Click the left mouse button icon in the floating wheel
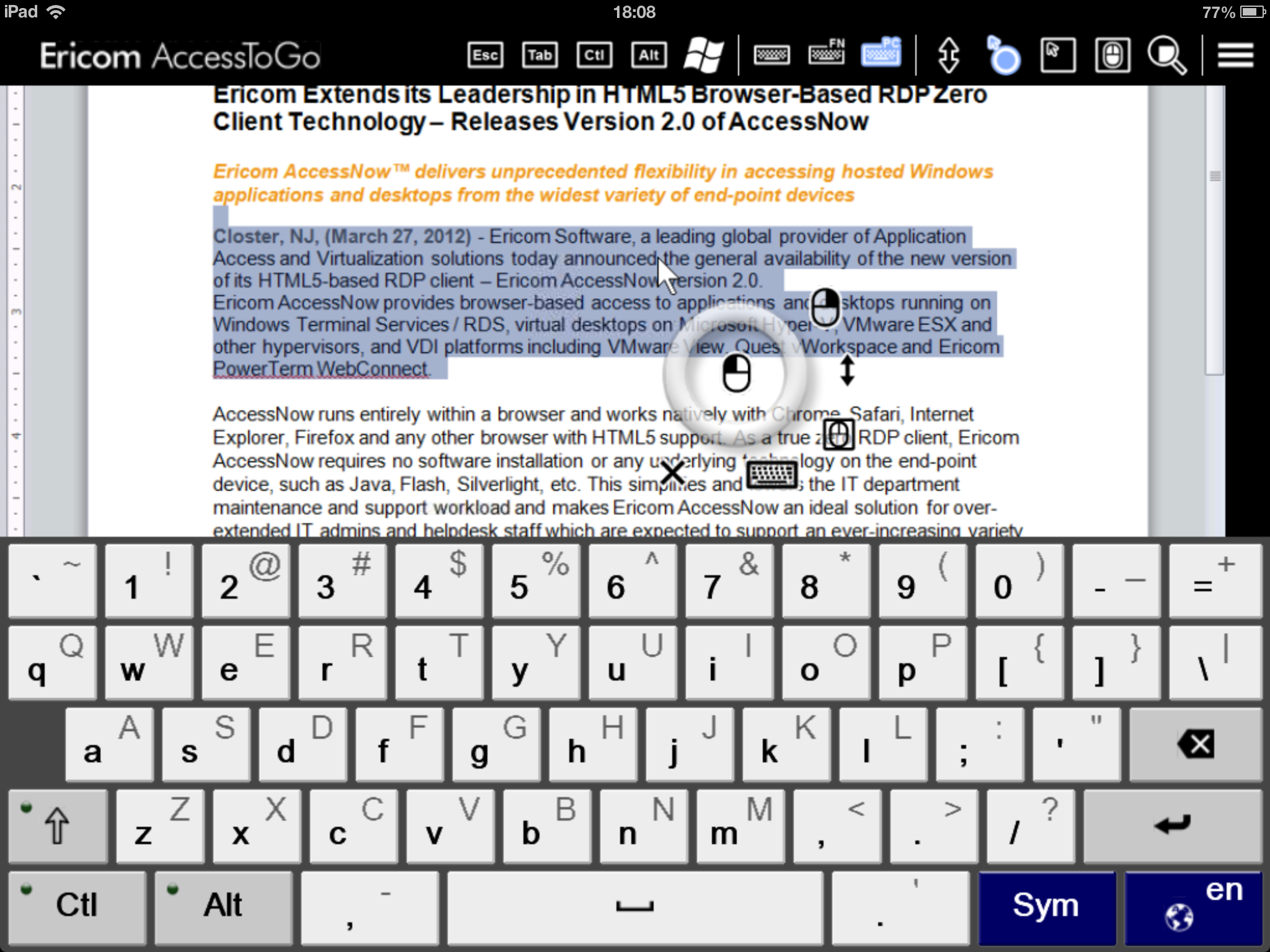The width and height of the screenshot is (1270, 952). pyautogui.click(x=736, y=373)
